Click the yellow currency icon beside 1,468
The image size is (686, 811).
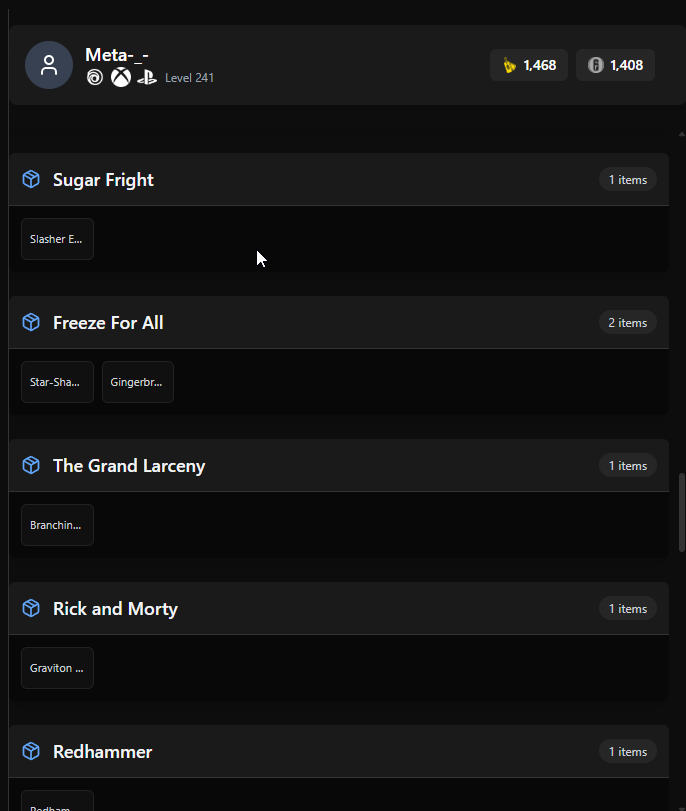click(510, 65)
